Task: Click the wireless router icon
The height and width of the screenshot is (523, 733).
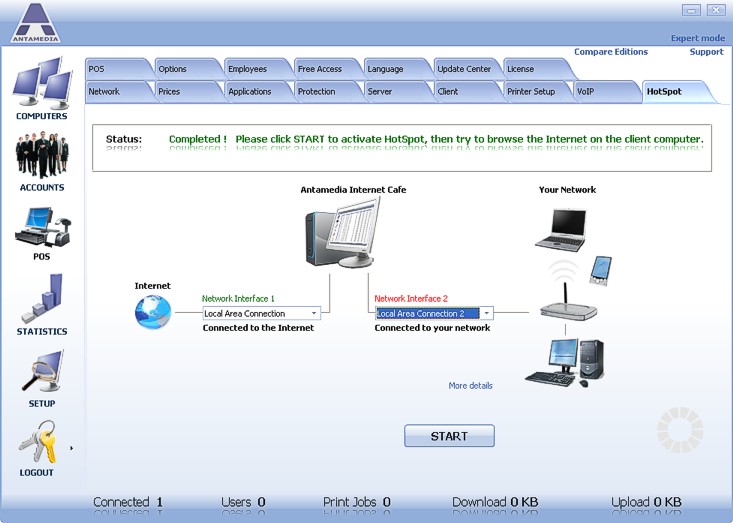Action: [x=568, y=301]
